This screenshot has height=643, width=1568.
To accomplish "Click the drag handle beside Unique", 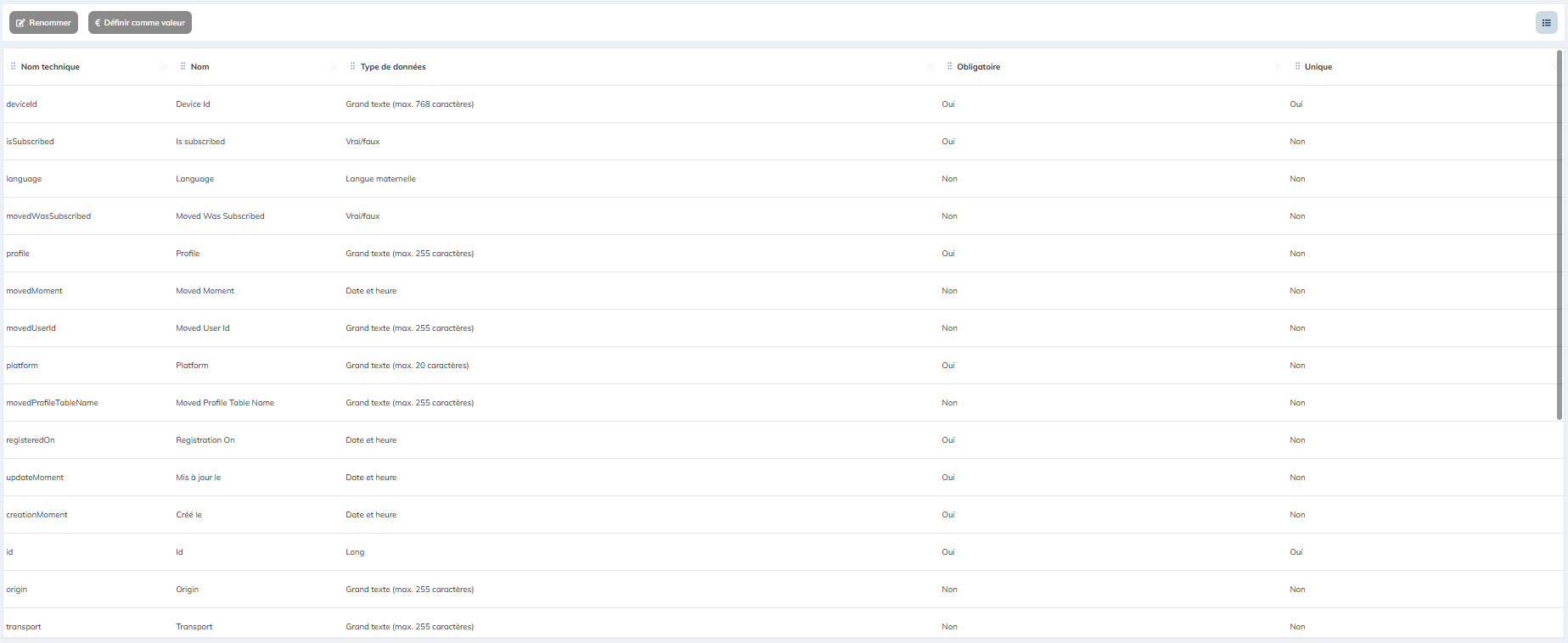I will [x=1297, y=66].
